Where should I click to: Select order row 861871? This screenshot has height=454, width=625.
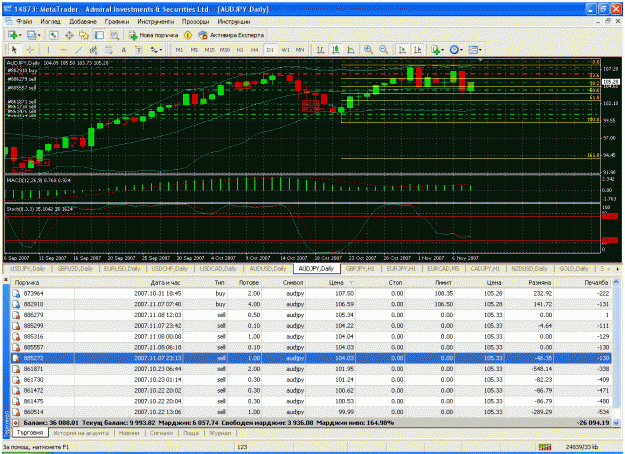pos(311,369)
